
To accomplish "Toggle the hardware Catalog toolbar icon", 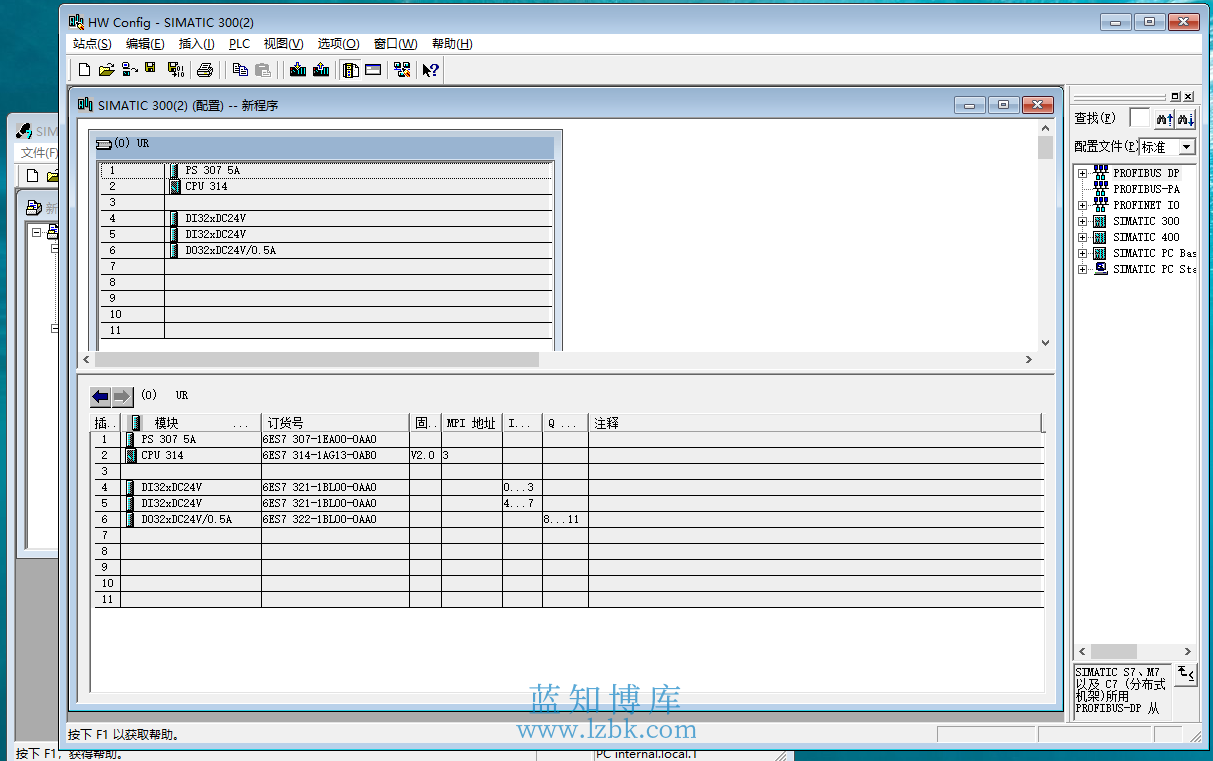I will [x=351, y=70].
